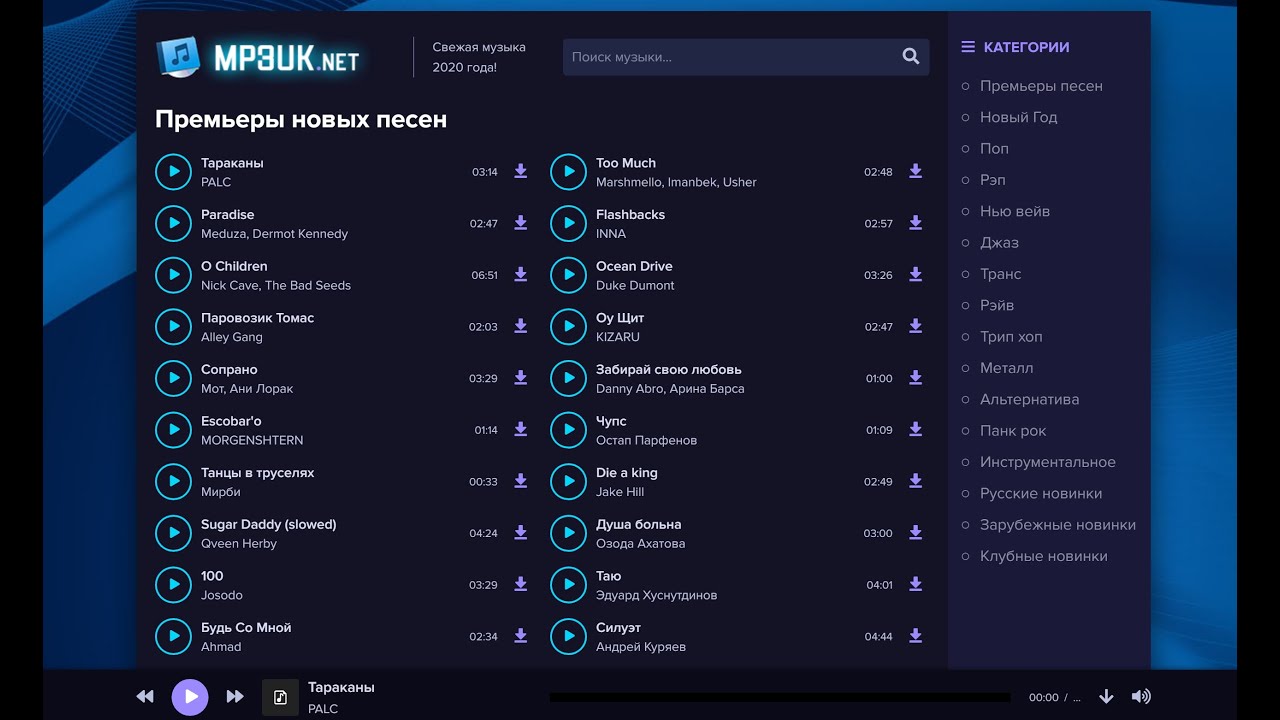Screen dimensions: 1280x720
Task: Play Будь Со Мной by Ahmad
Action: 173,636
